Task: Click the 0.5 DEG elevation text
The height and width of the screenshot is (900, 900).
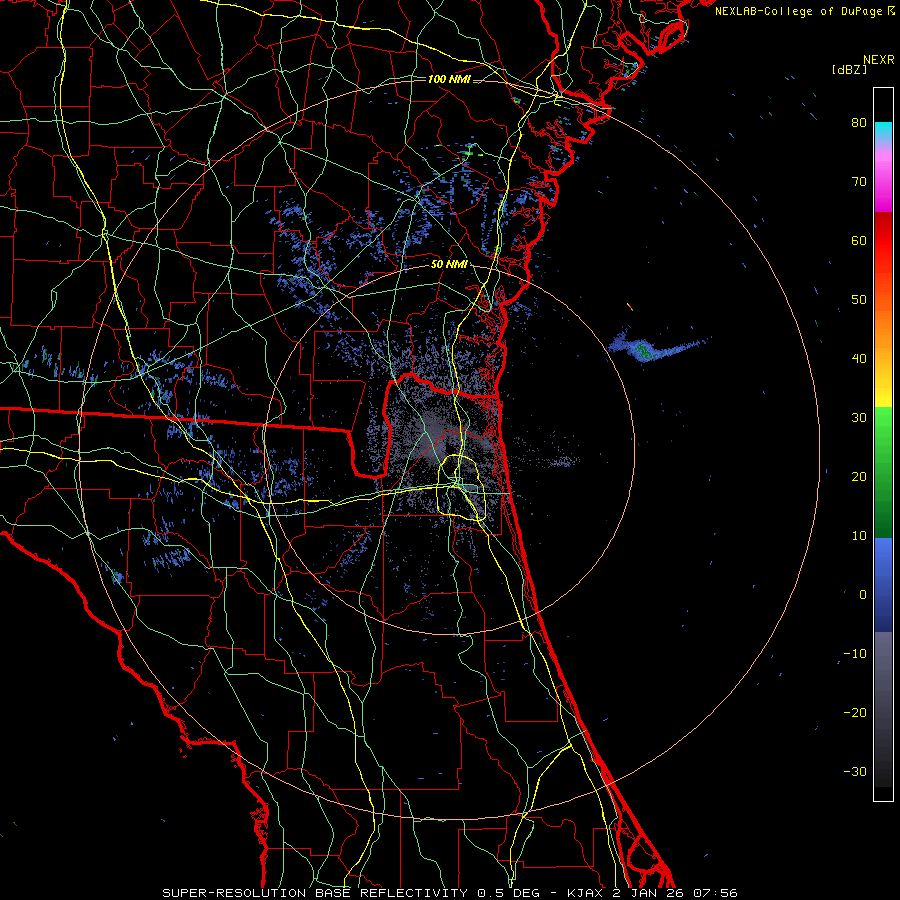Action: pos(509,893)
